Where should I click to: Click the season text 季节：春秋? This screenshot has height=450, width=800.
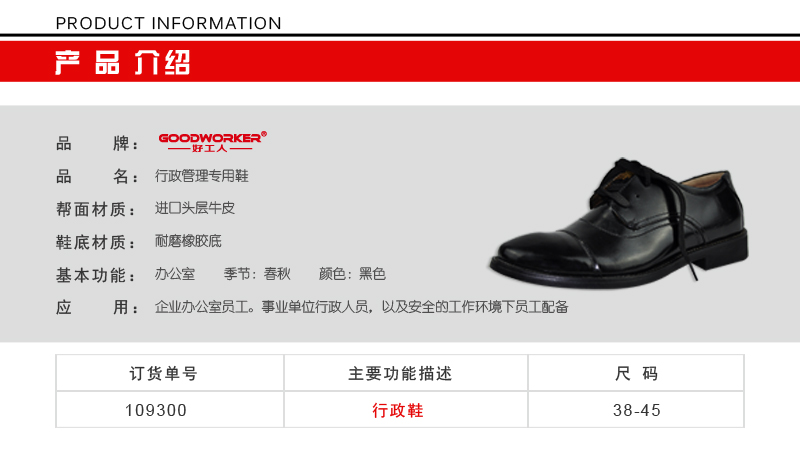pos(257,274)
